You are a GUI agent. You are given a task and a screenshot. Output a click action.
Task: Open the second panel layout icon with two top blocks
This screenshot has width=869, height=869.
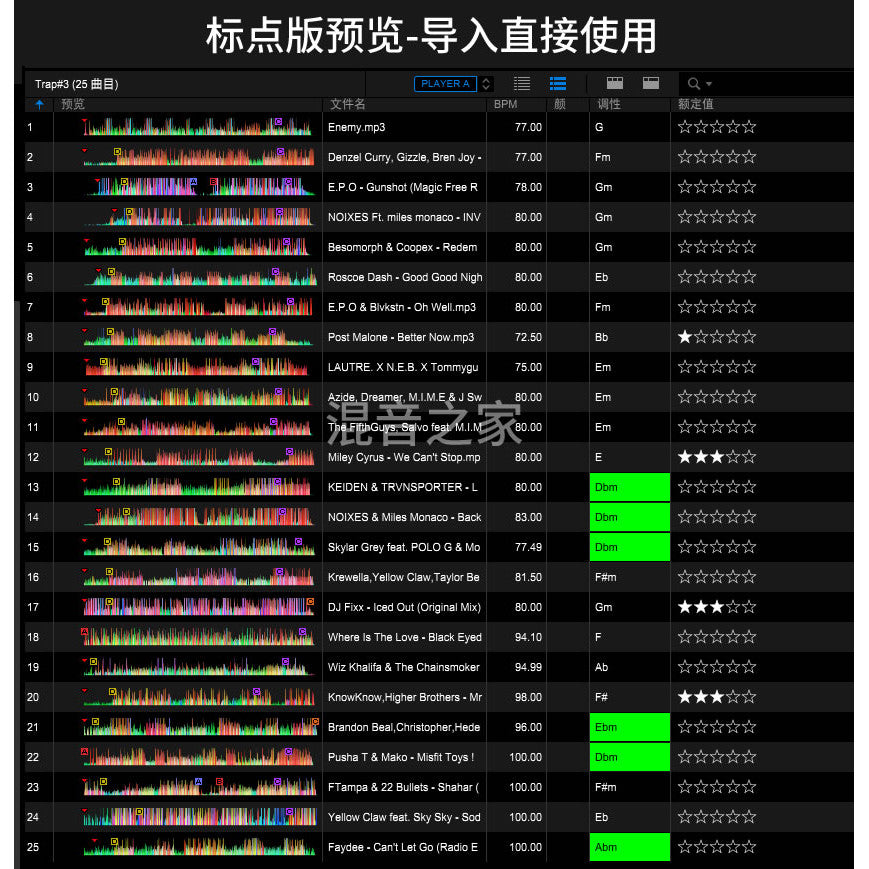tap(651, 83)
